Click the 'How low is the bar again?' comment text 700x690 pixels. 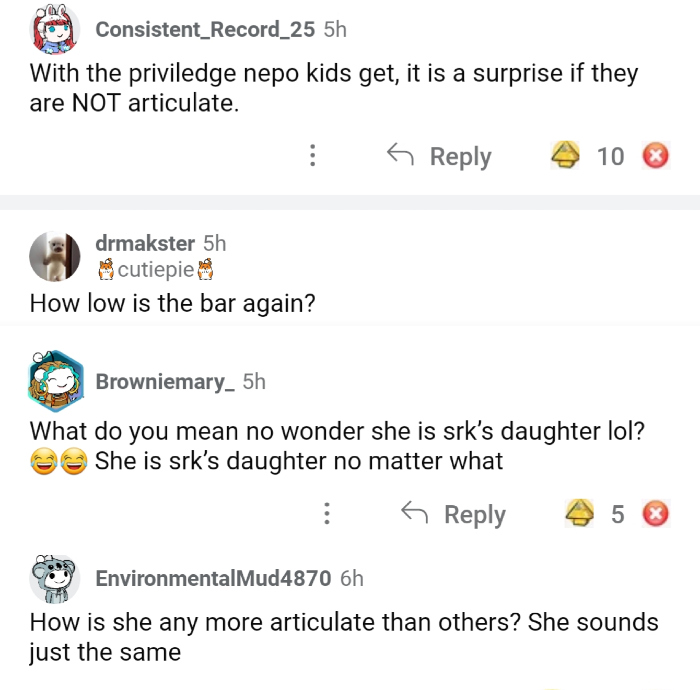(x=172, y=303)
